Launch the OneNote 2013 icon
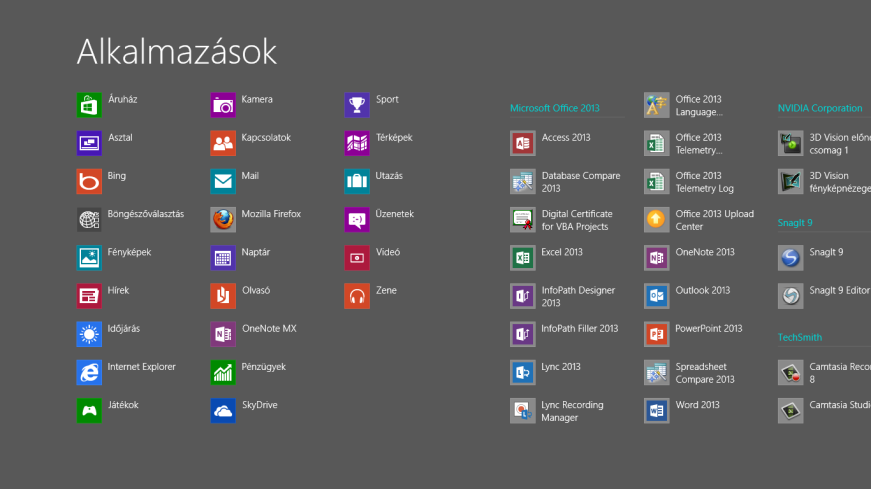The height and width of the screenshot is (489, 871). click(657, 258)
